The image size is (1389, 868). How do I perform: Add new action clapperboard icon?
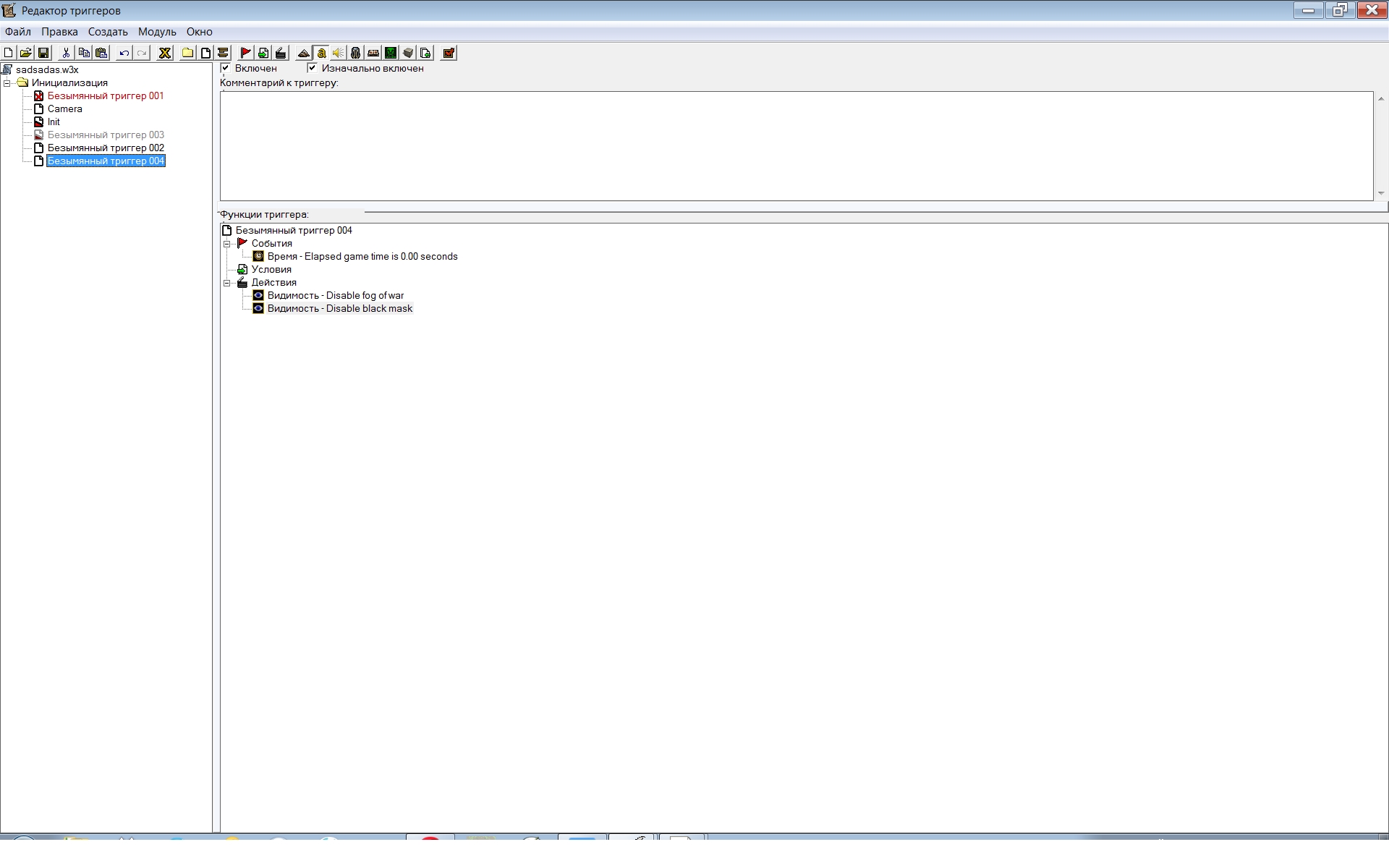281,53
